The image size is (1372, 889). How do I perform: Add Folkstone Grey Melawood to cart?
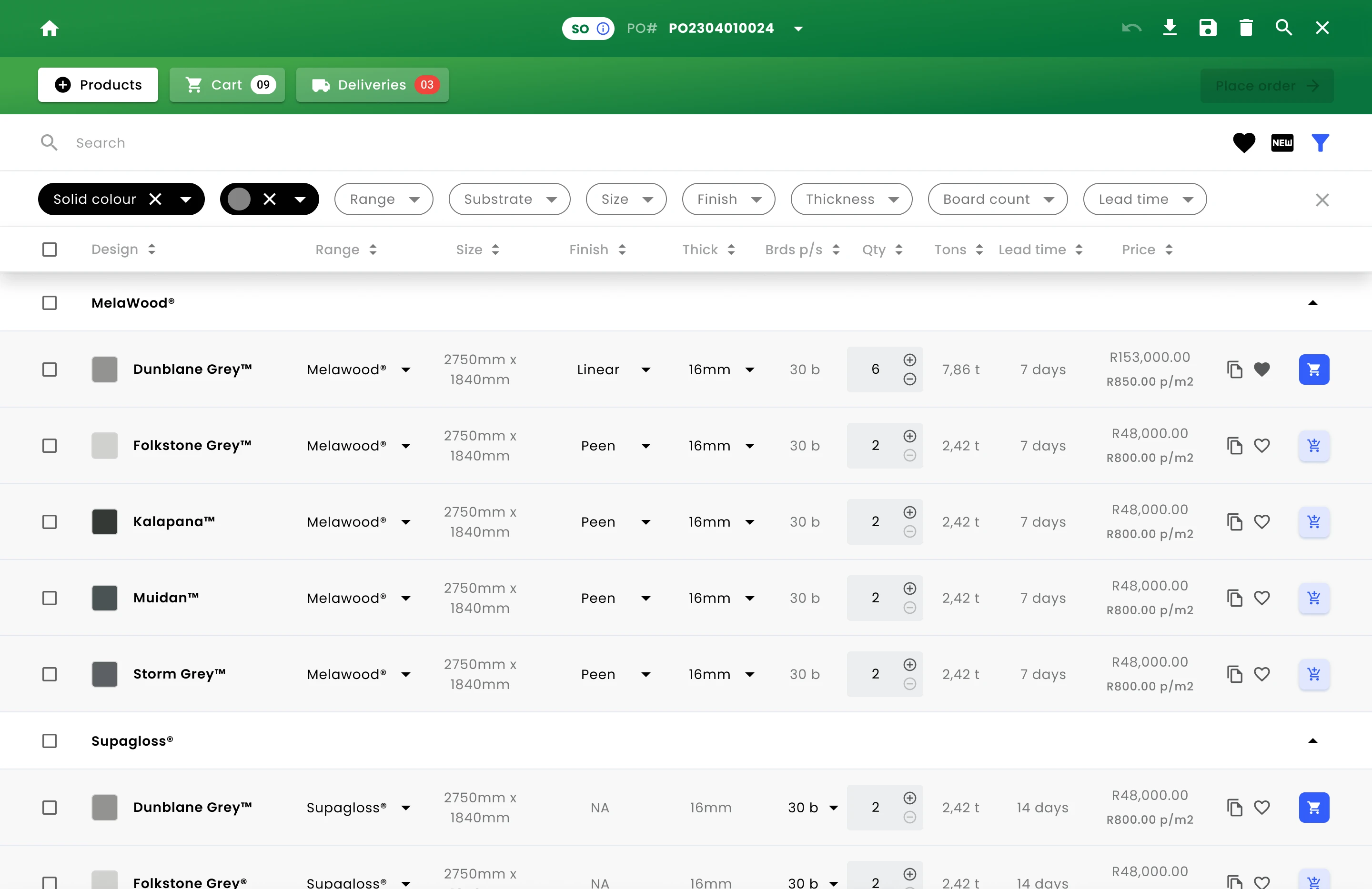(1314, 446)
